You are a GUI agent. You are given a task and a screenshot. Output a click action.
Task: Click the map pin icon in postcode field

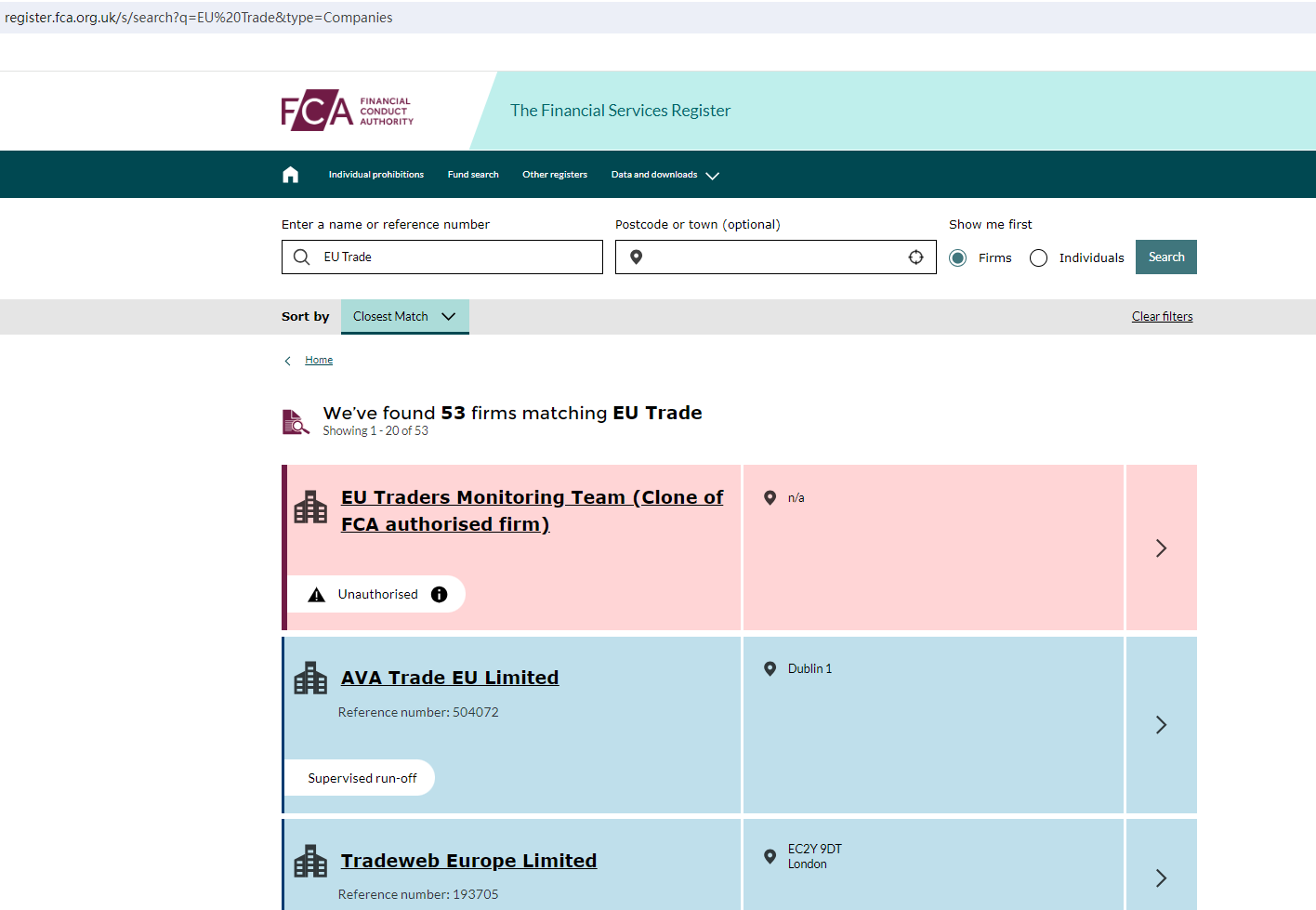click(637, 257)
